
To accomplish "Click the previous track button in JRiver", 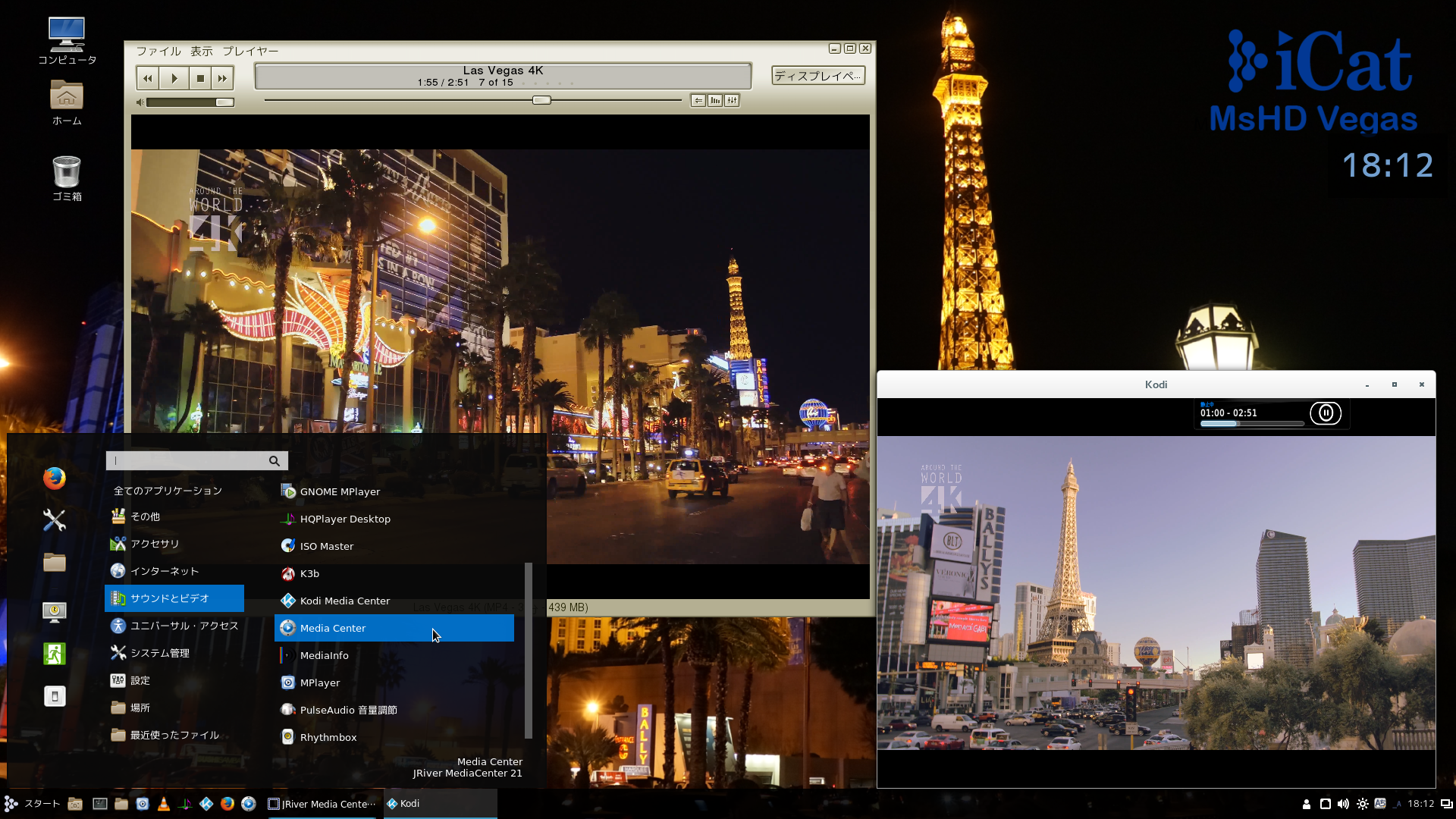I will (x=148, y=78).
